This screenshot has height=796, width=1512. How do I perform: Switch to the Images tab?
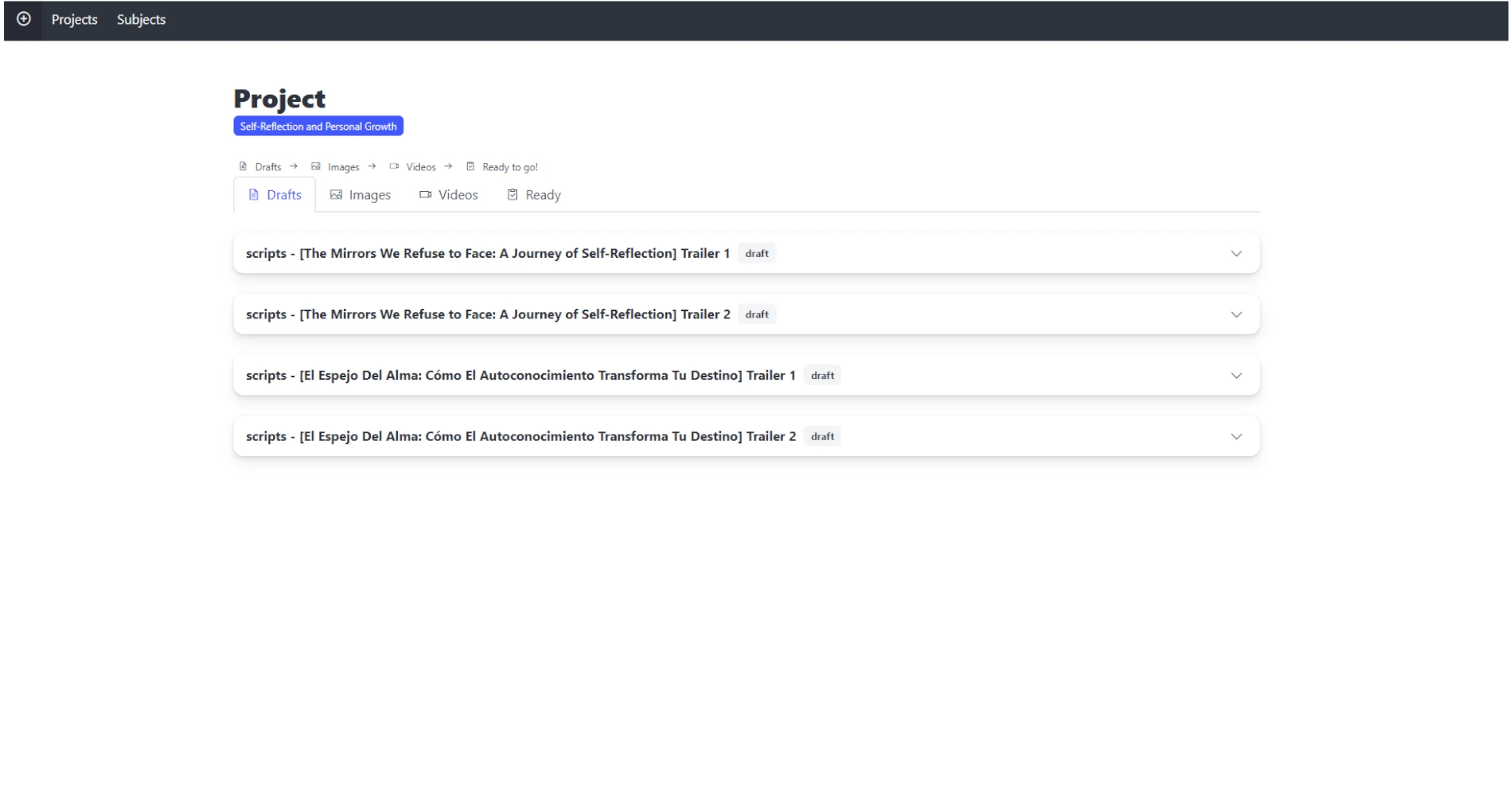(x=360, y=195)
